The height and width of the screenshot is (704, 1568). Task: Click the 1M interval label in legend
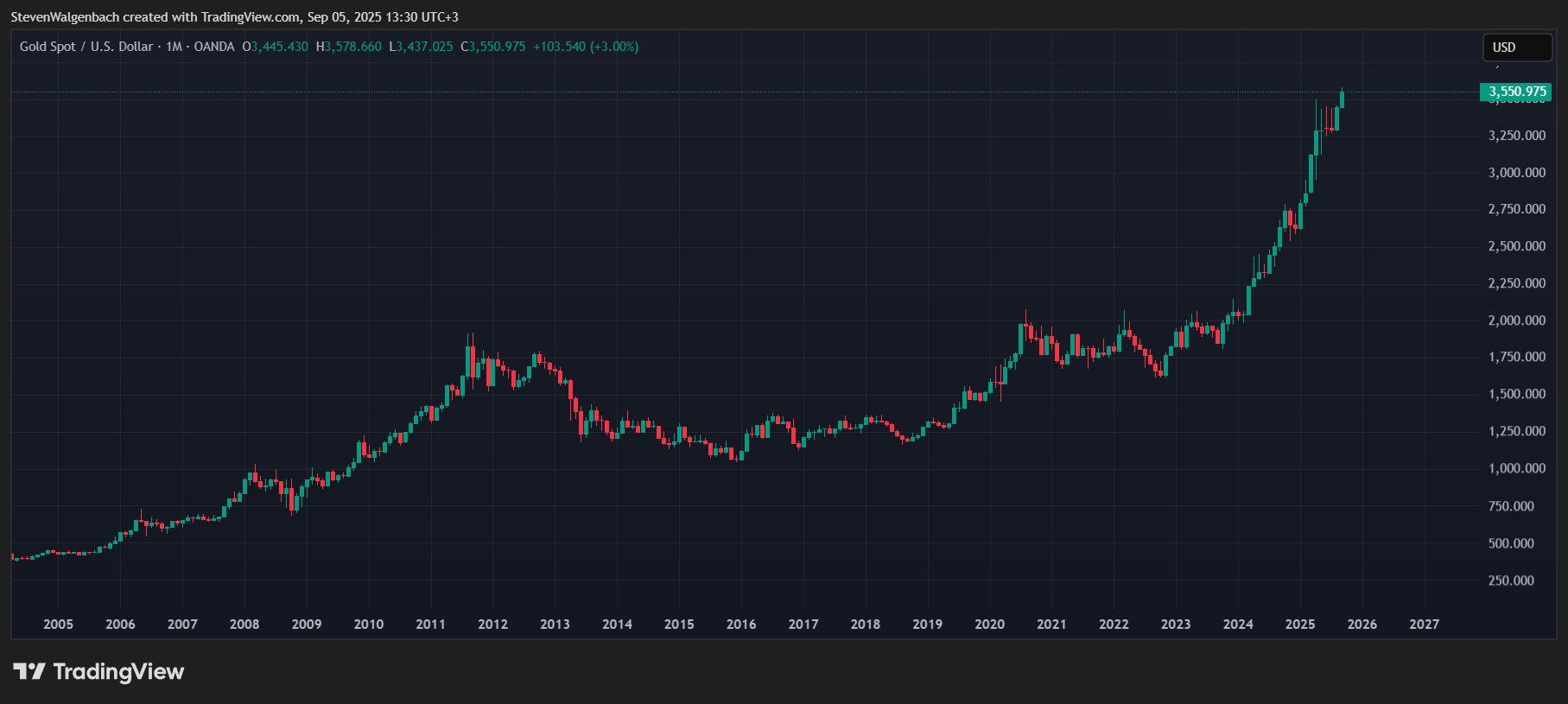pyautogui.click(x=174, y=47)
